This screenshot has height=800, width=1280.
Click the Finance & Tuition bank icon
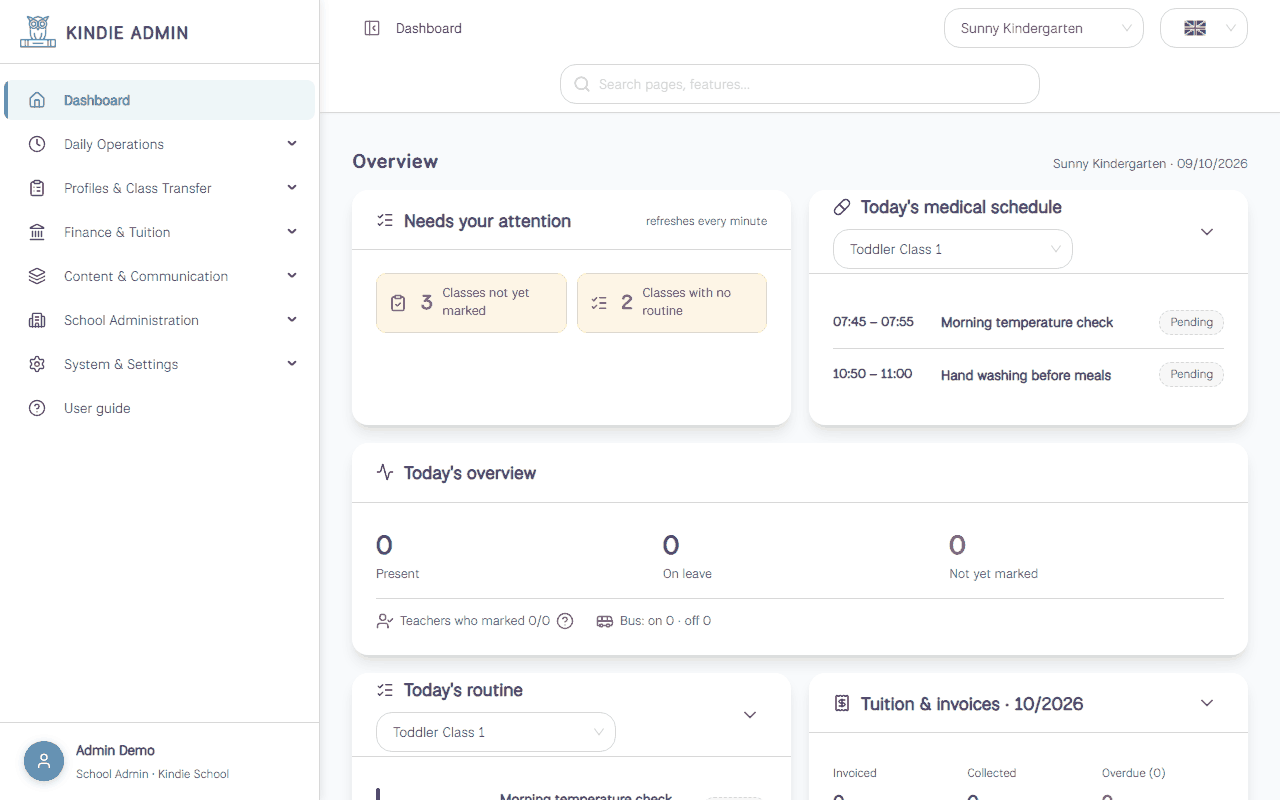37,232
